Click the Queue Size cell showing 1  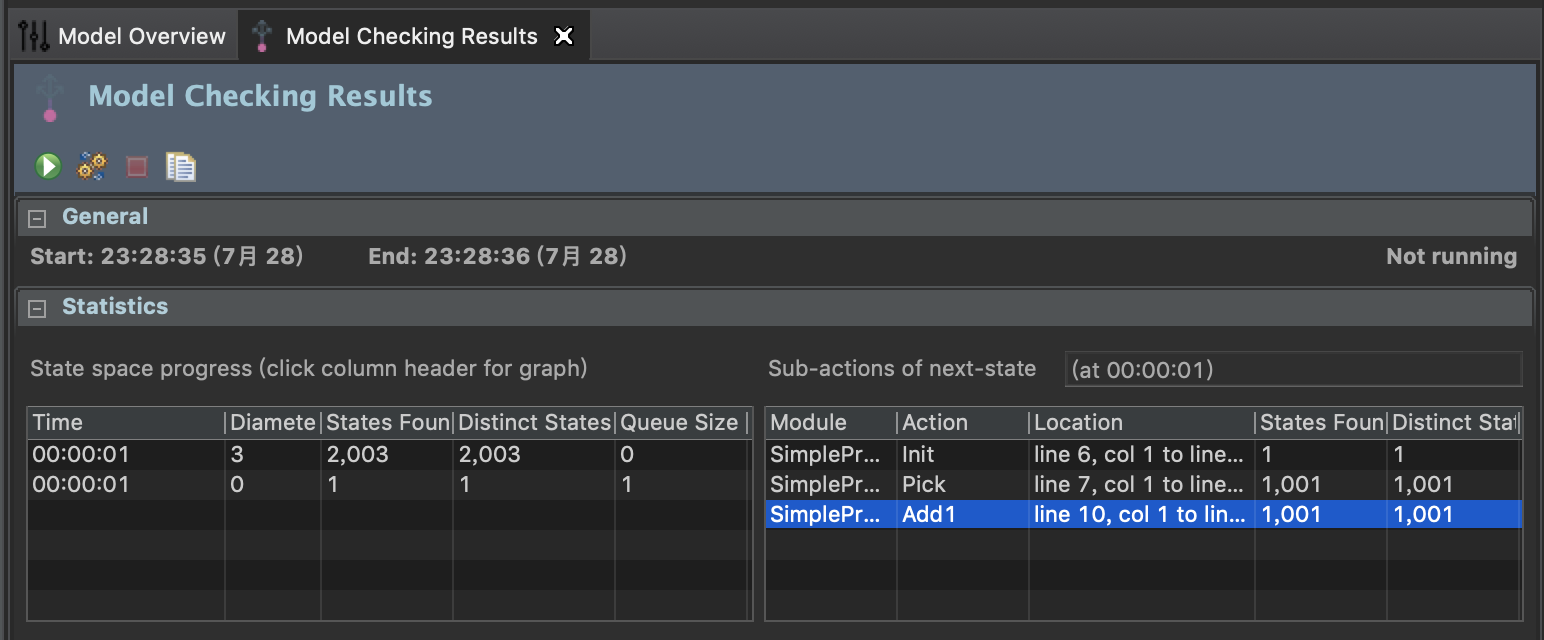point(680,485)
